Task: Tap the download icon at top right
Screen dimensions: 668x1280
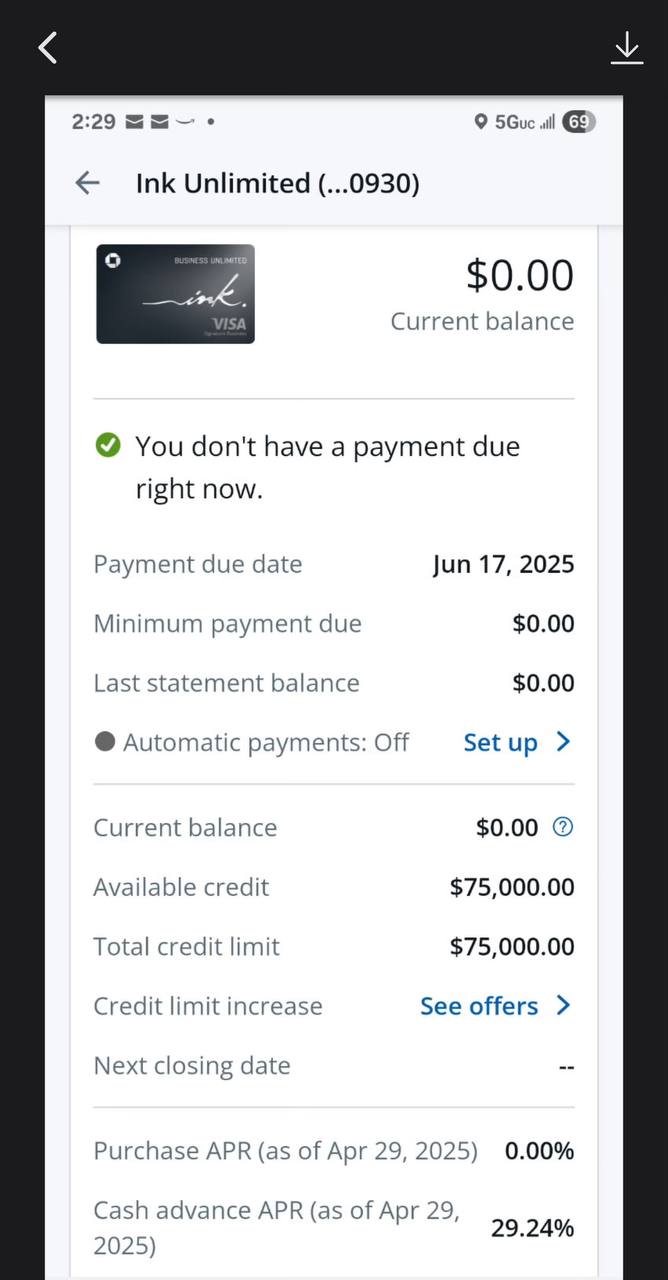Action: point(627,47)
